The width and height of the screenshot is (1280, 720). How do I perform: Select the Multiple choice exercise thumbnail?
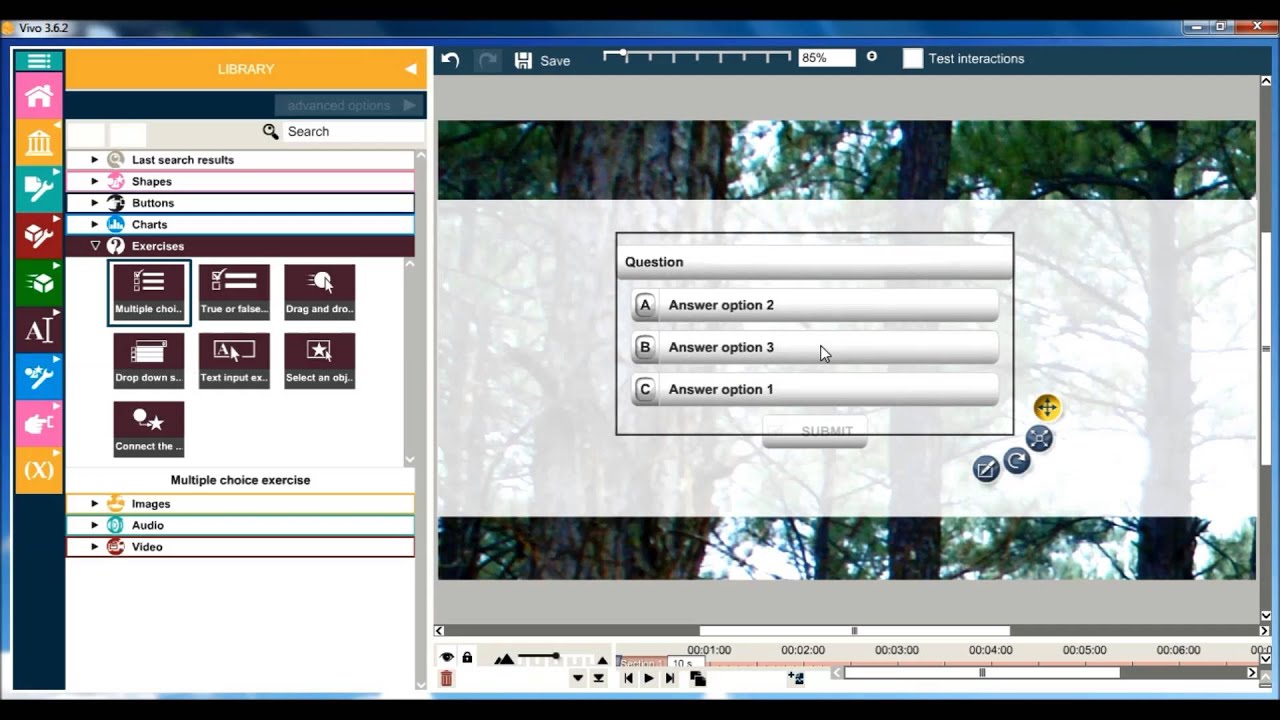(149, 292)
